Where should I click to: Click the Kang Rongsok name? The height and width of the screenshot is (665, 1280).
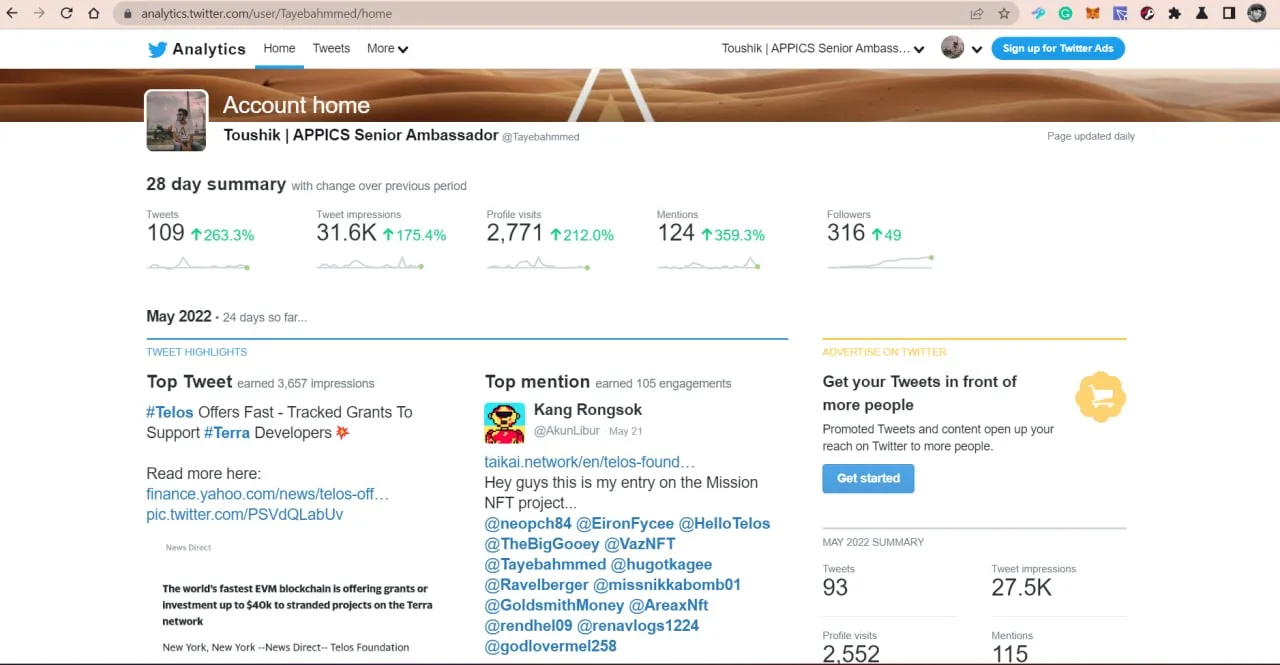(x=588, y=410)
